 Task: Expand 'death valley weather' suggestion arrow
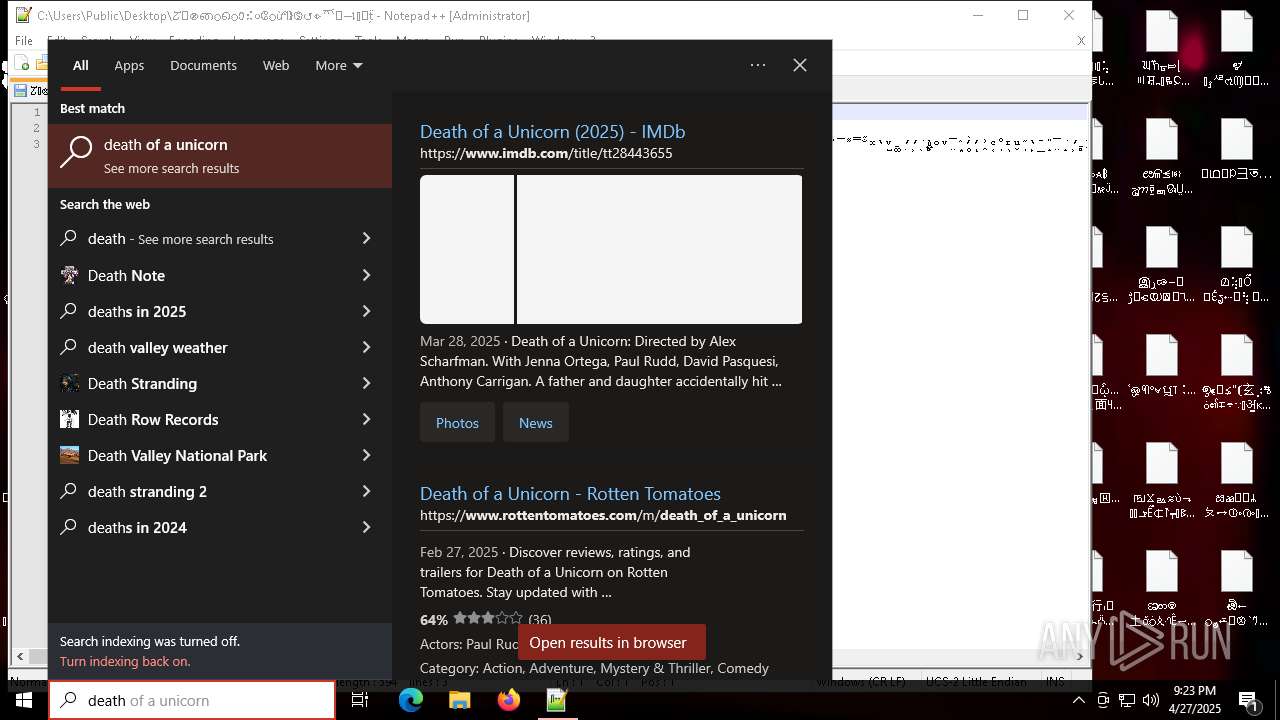click(x=366, y=347)
